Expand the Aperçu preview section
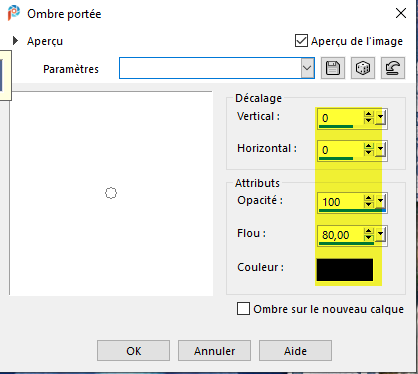This screenshot has height=374, width=418. pyautogui.click(x=15, y=41)
